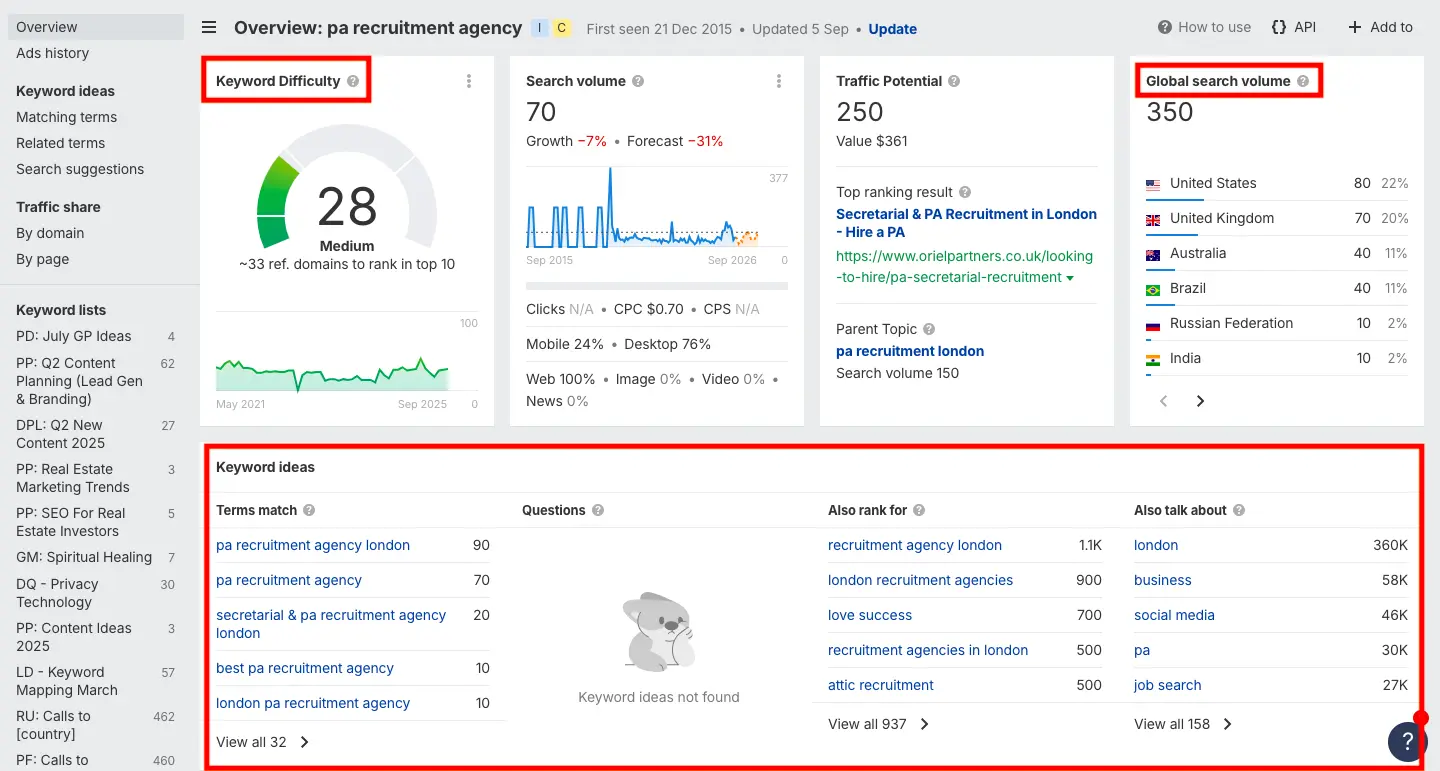Click the Update link
Screen dimensions: 1440x771
(892, 29)
